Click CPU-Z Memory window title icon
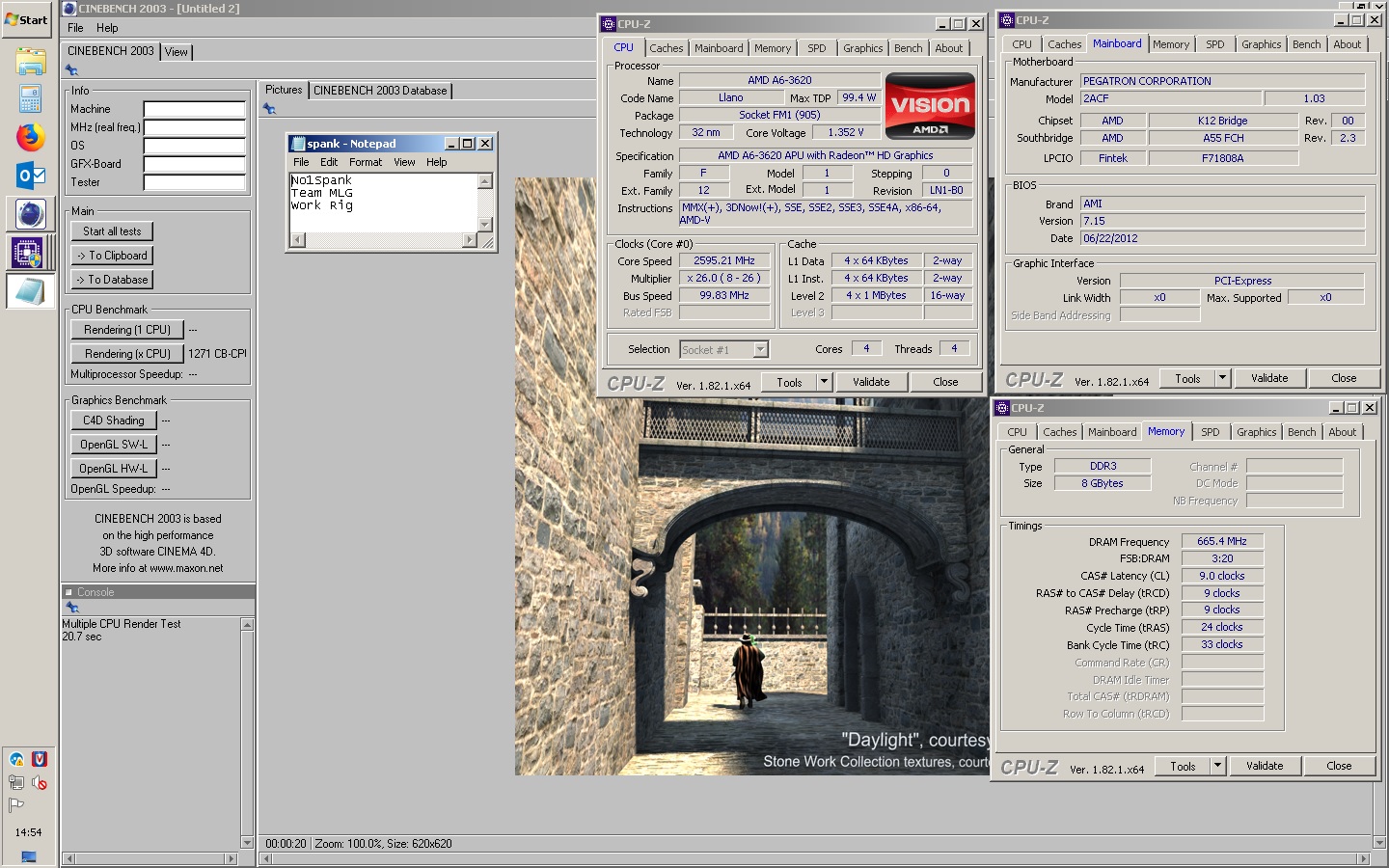1389x868 pixels. [x=1002, y=408]
